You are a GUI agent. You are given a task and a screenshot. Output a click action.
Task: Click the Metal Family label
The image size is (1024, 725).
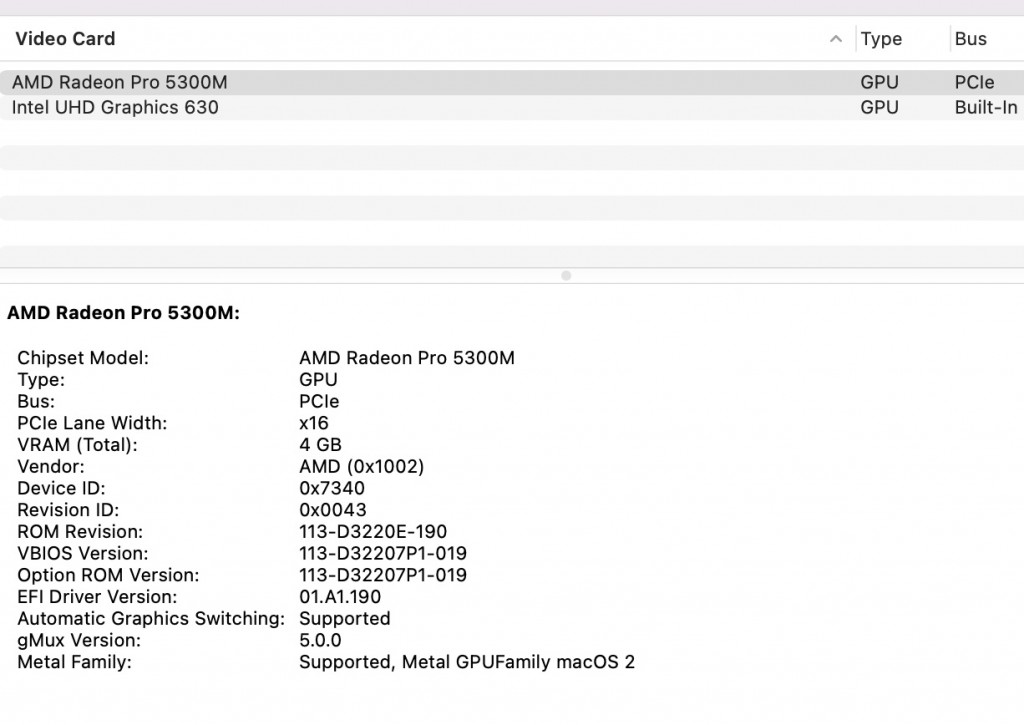pyautogui.click(x=74, y=662)
